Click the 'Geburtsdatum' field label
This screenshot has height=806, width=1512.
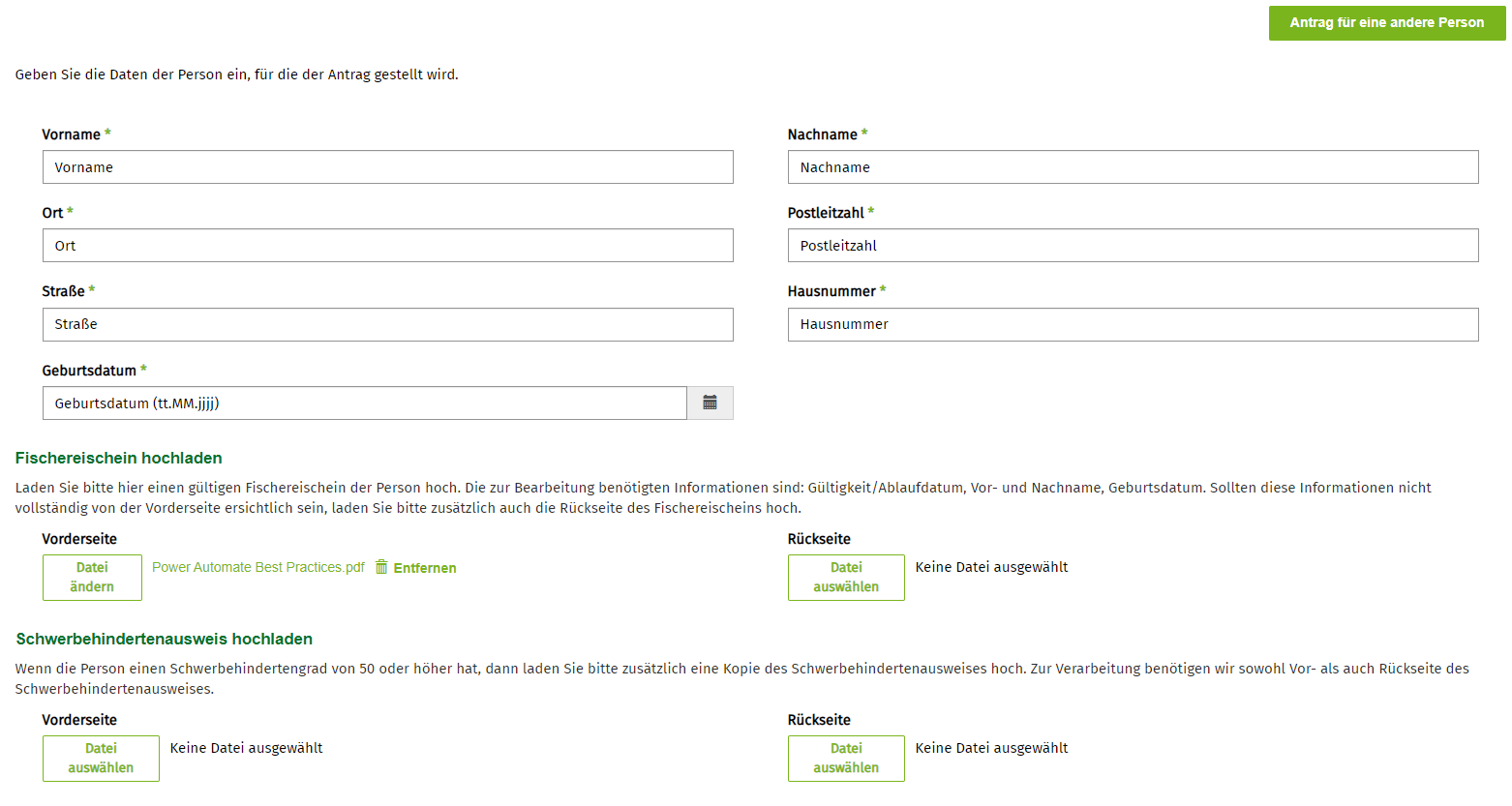[x=89, y=371]
